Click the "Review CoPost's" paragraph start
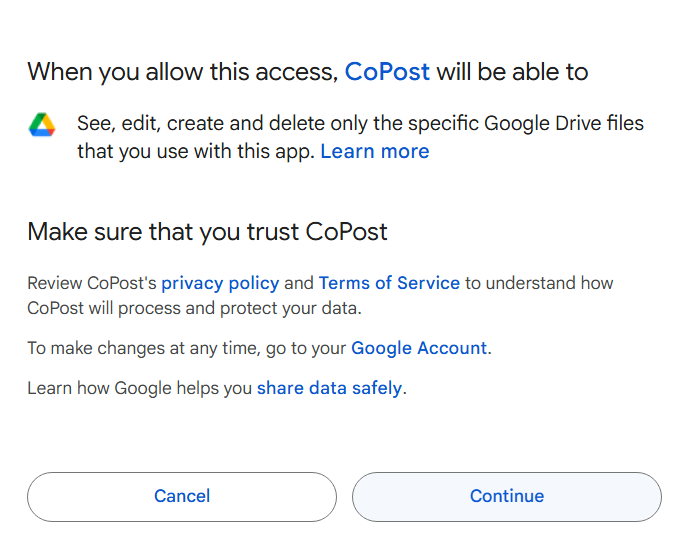The width and height of the screenshot is (686, 546). point(92,283)
